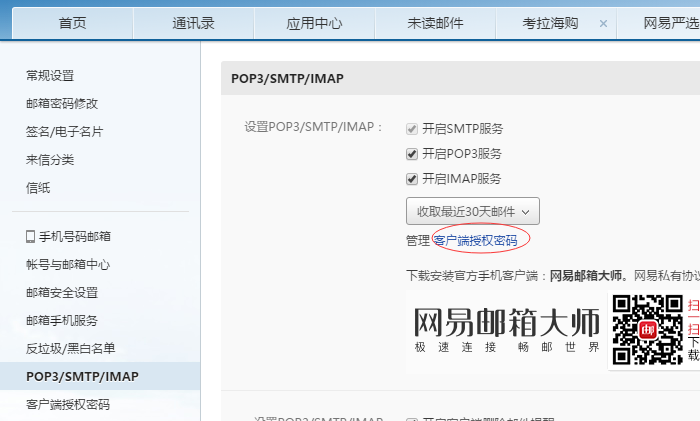The width and height of the screenshot is (700, 421).
Task: Switch to the 通讯录 tab
Action: point(193,23)
